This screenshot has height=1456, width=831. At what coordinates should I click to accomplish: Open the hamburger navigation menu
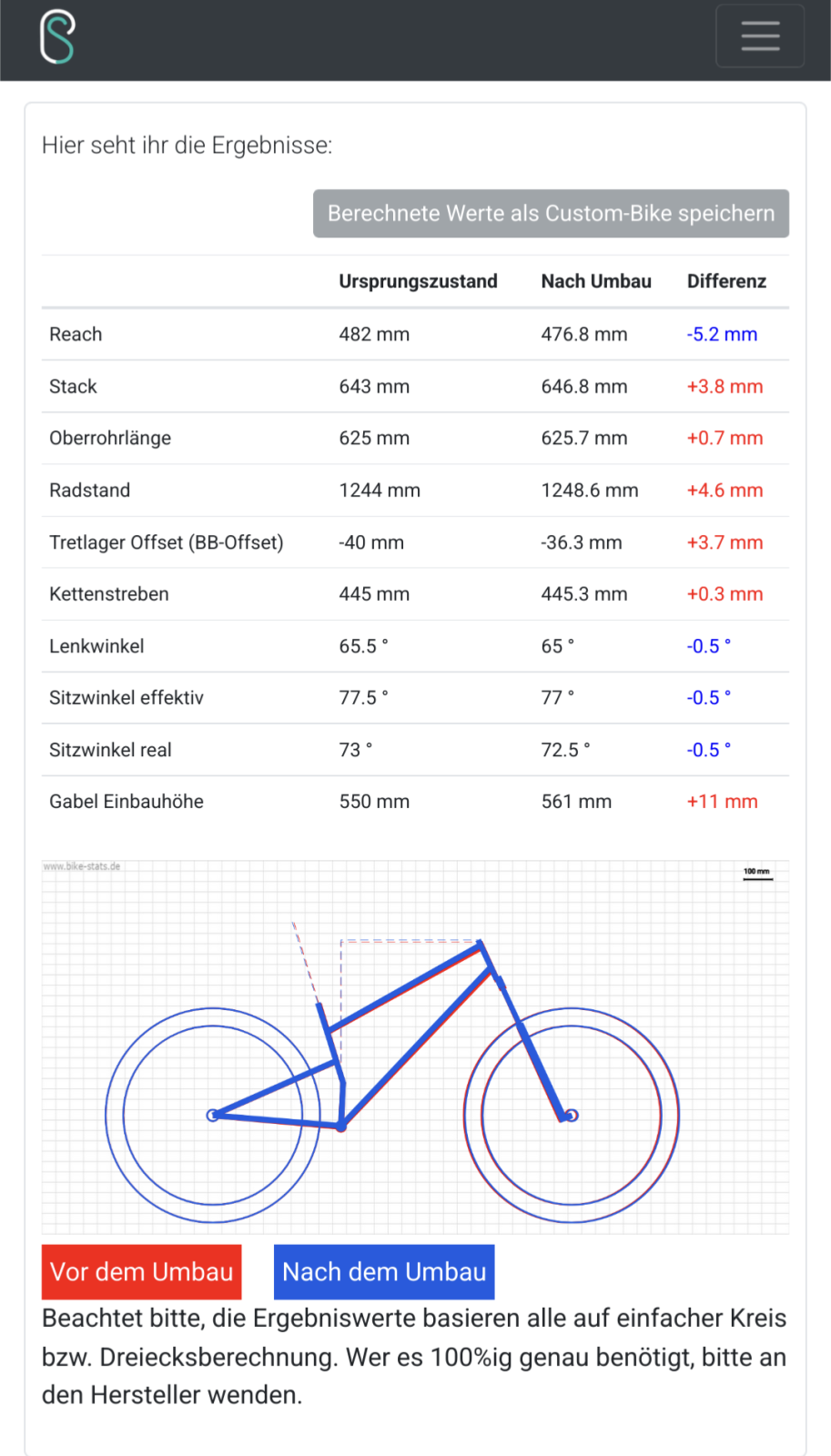[x=760, y=36]
